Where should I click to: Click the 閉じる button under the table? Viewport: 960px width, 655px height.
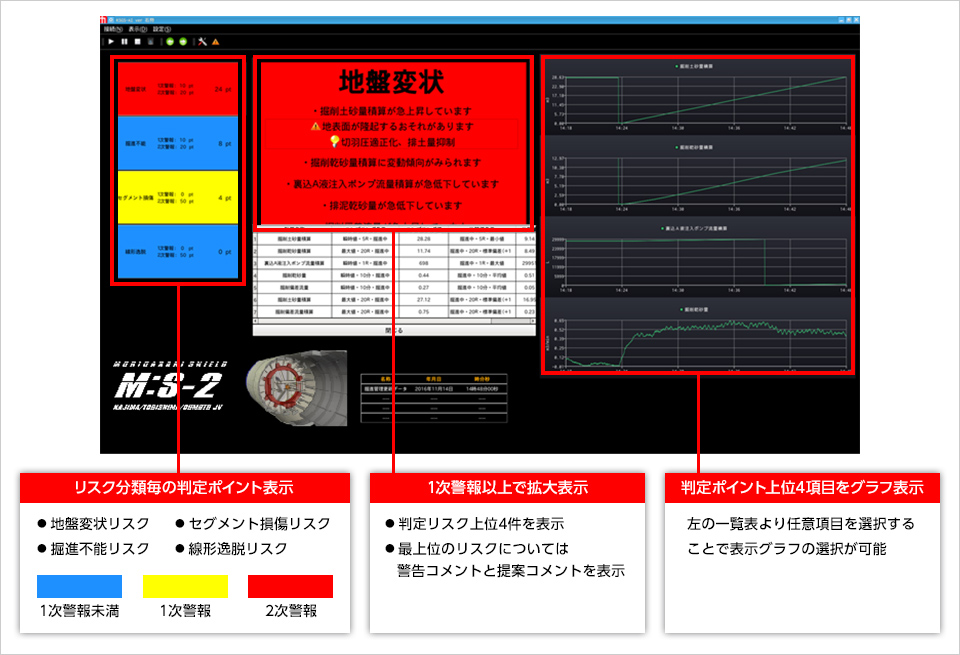click(394, 331)
